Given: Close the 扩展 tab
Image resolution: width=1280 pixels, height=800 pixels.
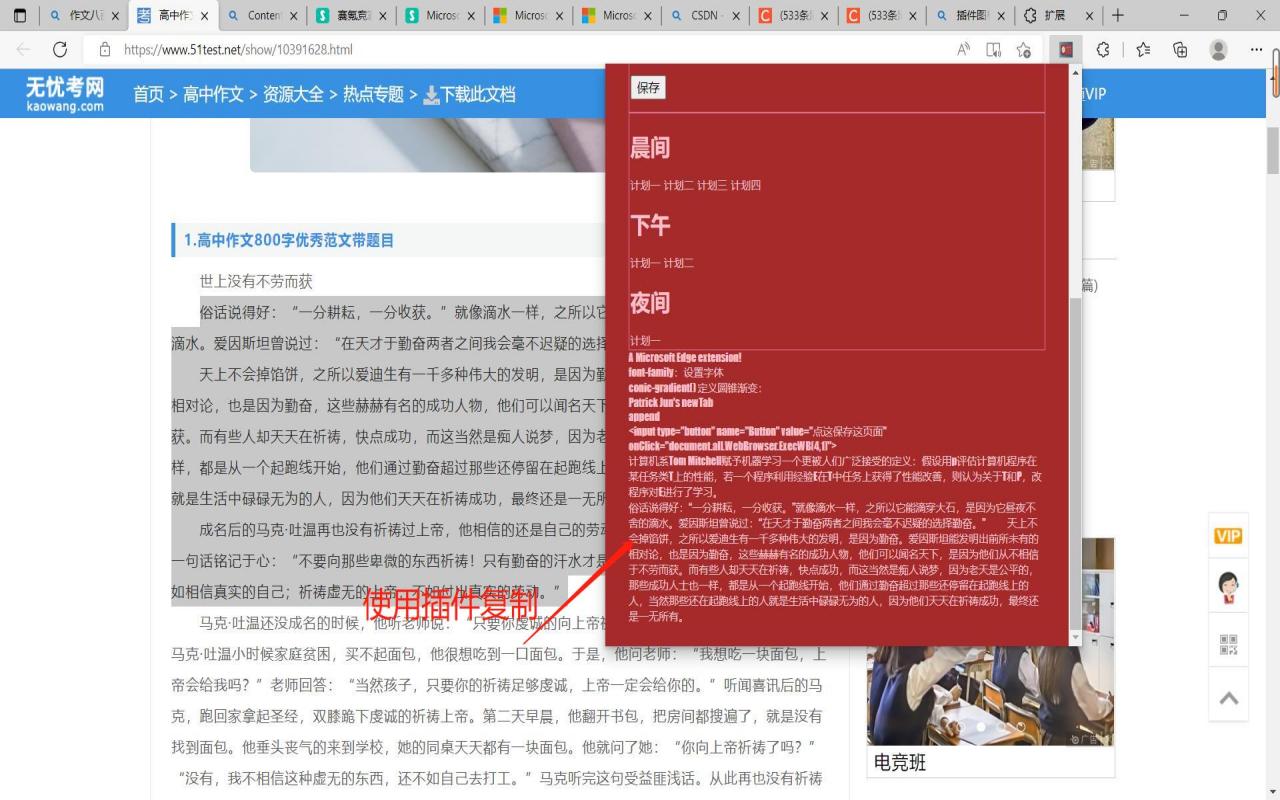Looking at the screenshot, I should coord(1090,16).
